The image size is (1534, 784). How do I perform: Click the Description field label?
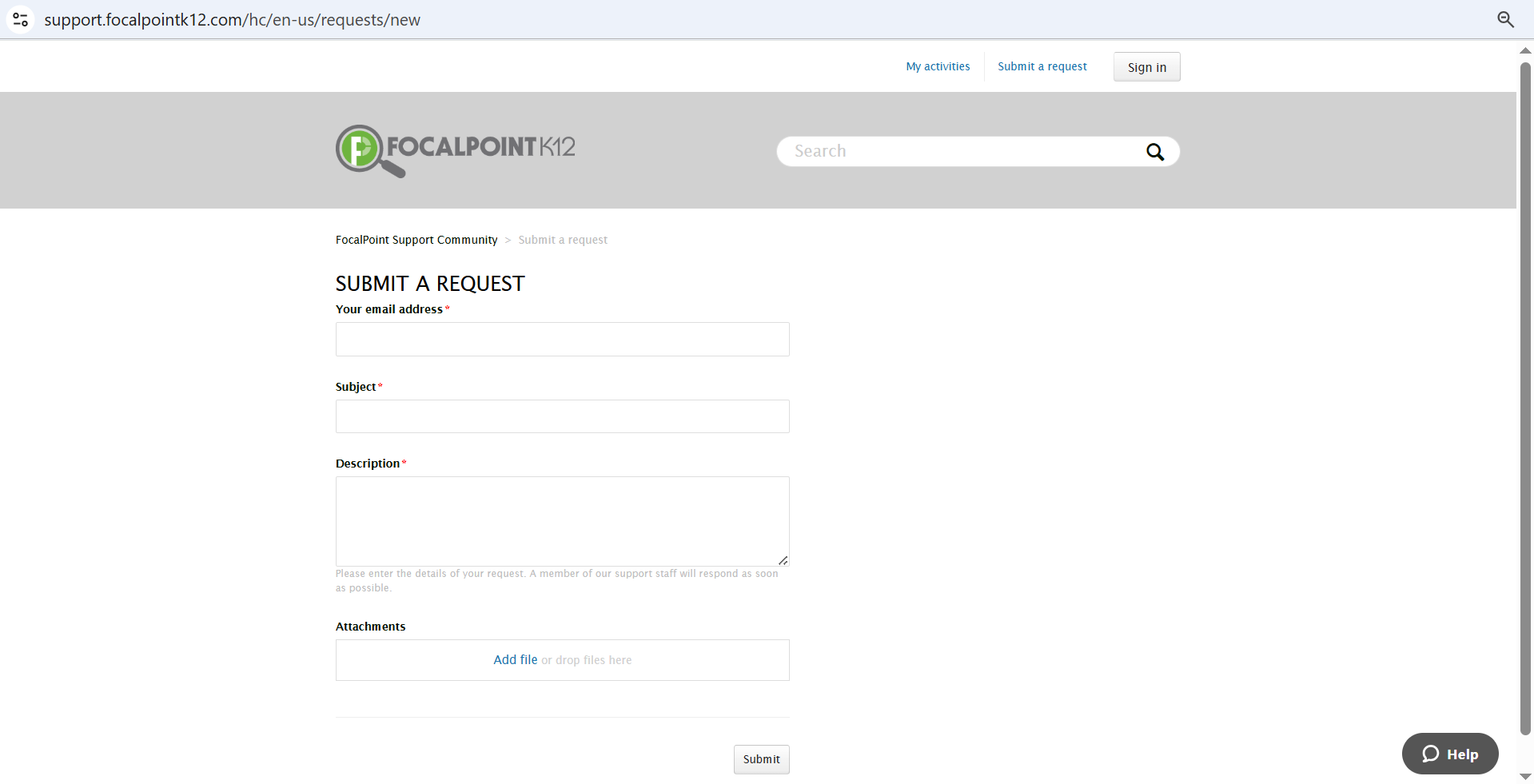(x=368, y=464)
